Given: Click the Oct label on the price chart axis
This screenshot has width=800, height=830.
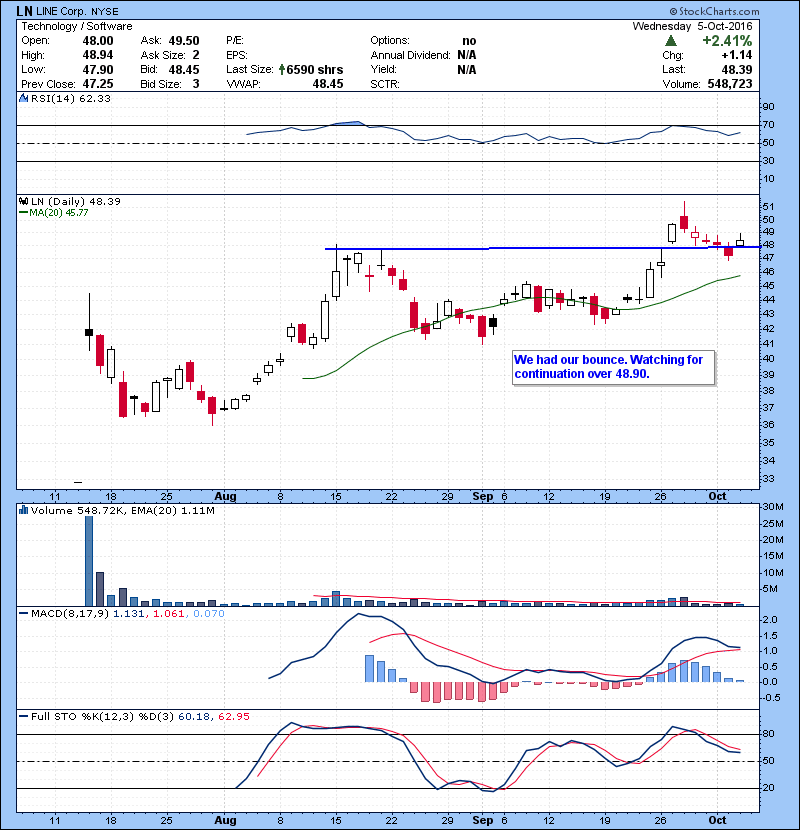Looking at the screenshot, I should [x=717, y=497].
